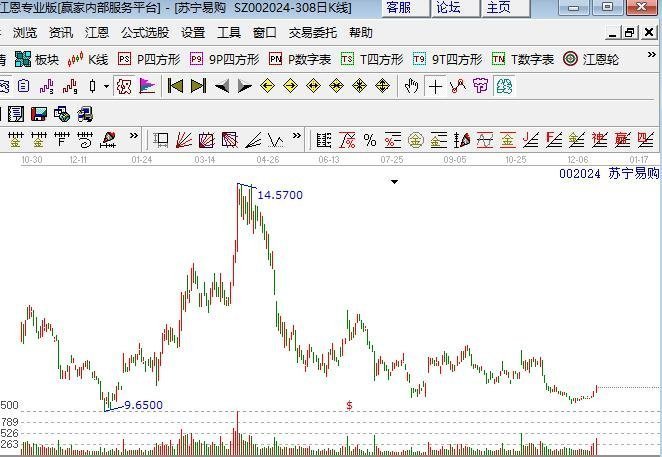This screenshot has height=457, width=662.
Task: Select the candlestick chart type icon
Action: click(92, 87)
